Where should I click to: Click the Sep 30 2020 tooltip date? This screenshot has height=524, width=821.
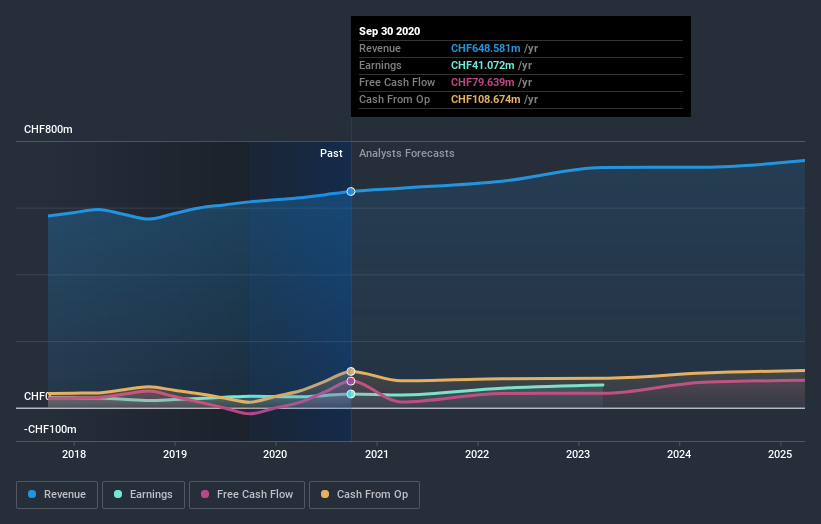390,31
